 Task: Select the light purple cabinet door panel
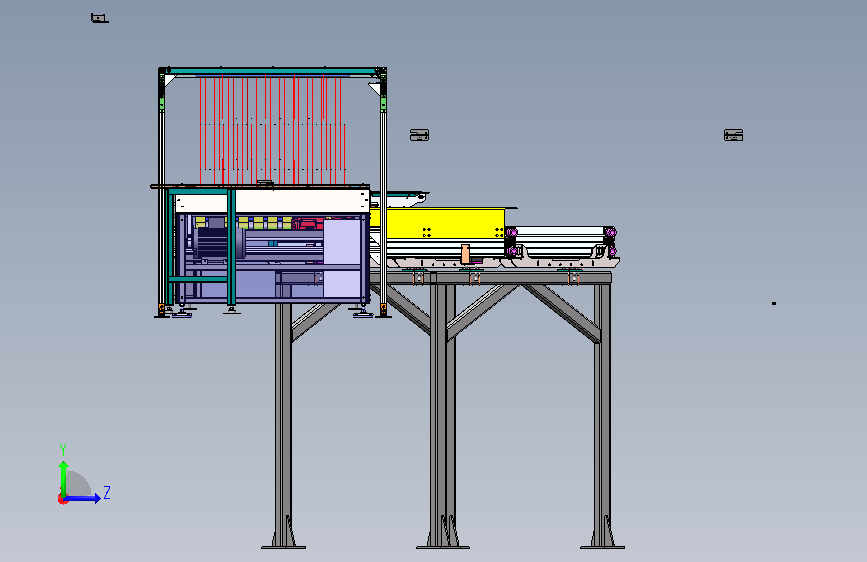[x=343, y=259]
